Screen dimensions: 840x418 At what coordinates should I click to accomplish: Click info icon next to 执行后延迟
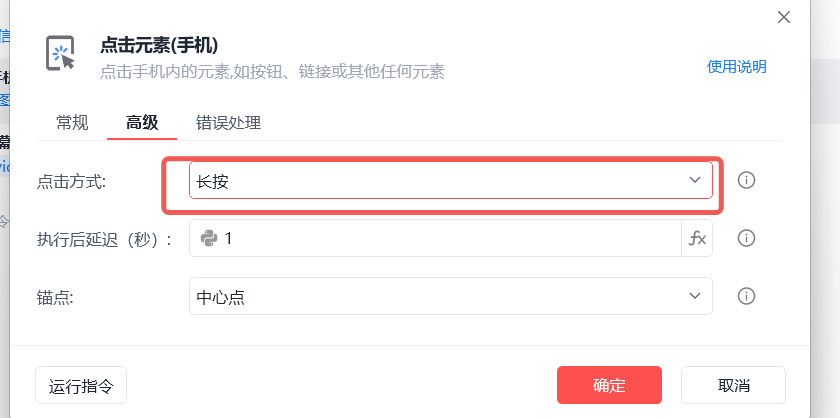pyautogui.click(x=746, y=238)
